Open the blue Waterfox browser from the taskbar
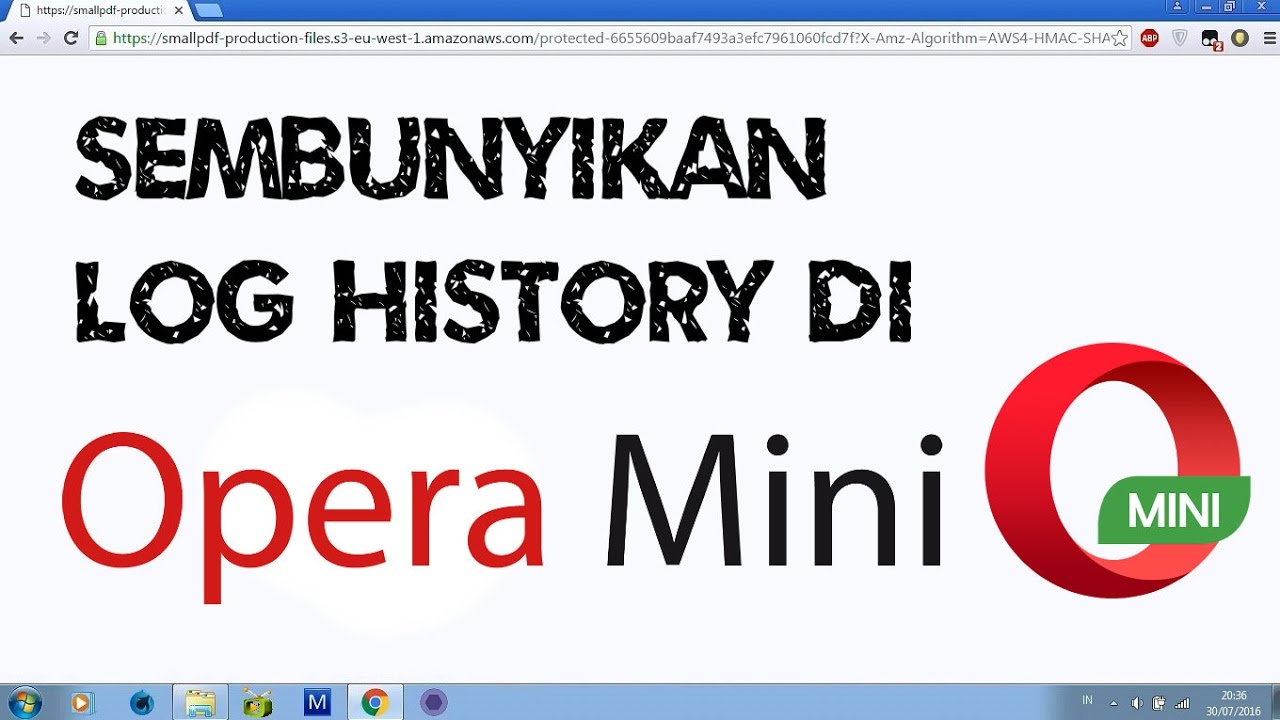1280x720 pixels. pos(141,703)
